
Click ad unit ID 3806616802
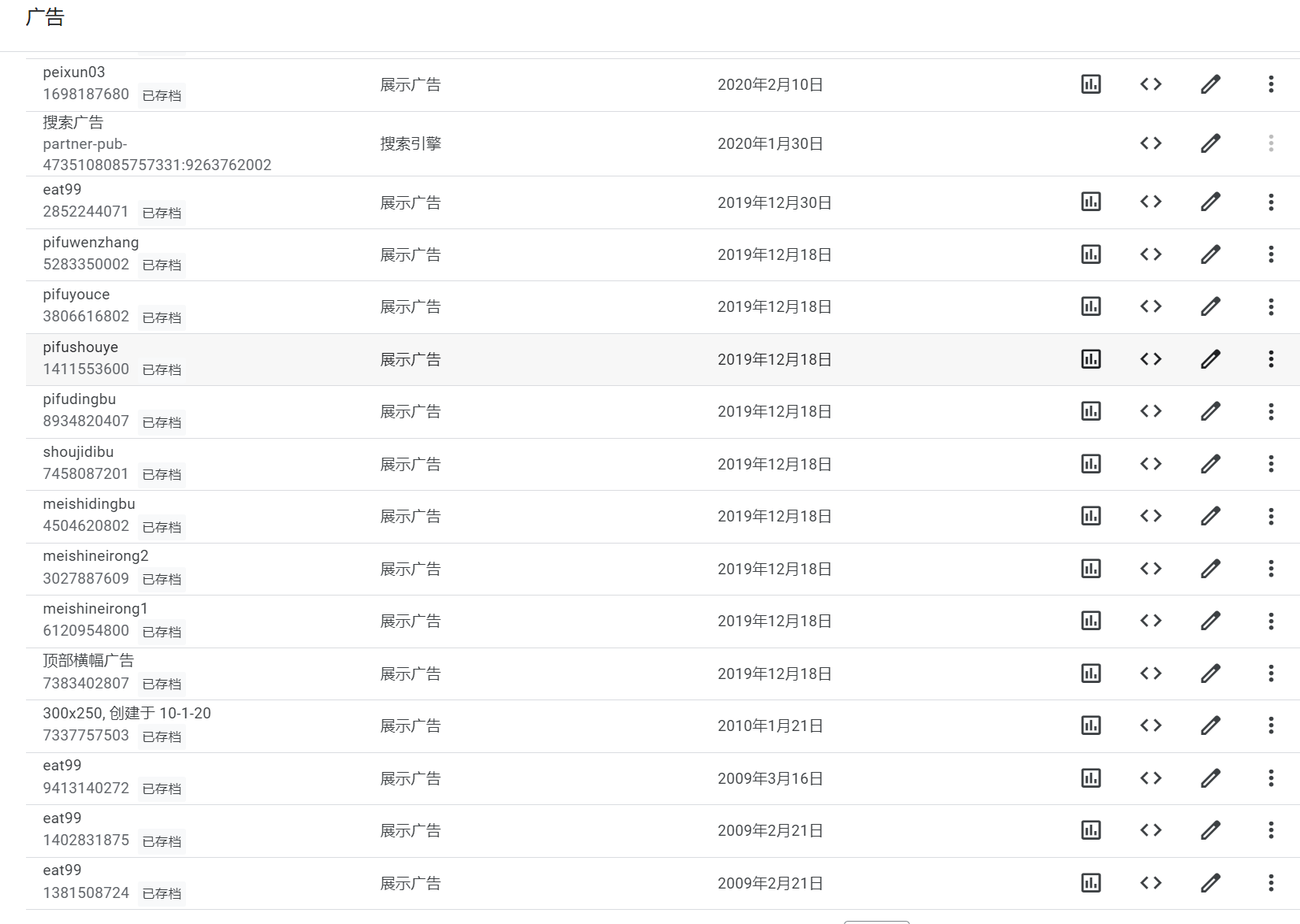pyautogui.click(x=86, y=317)
